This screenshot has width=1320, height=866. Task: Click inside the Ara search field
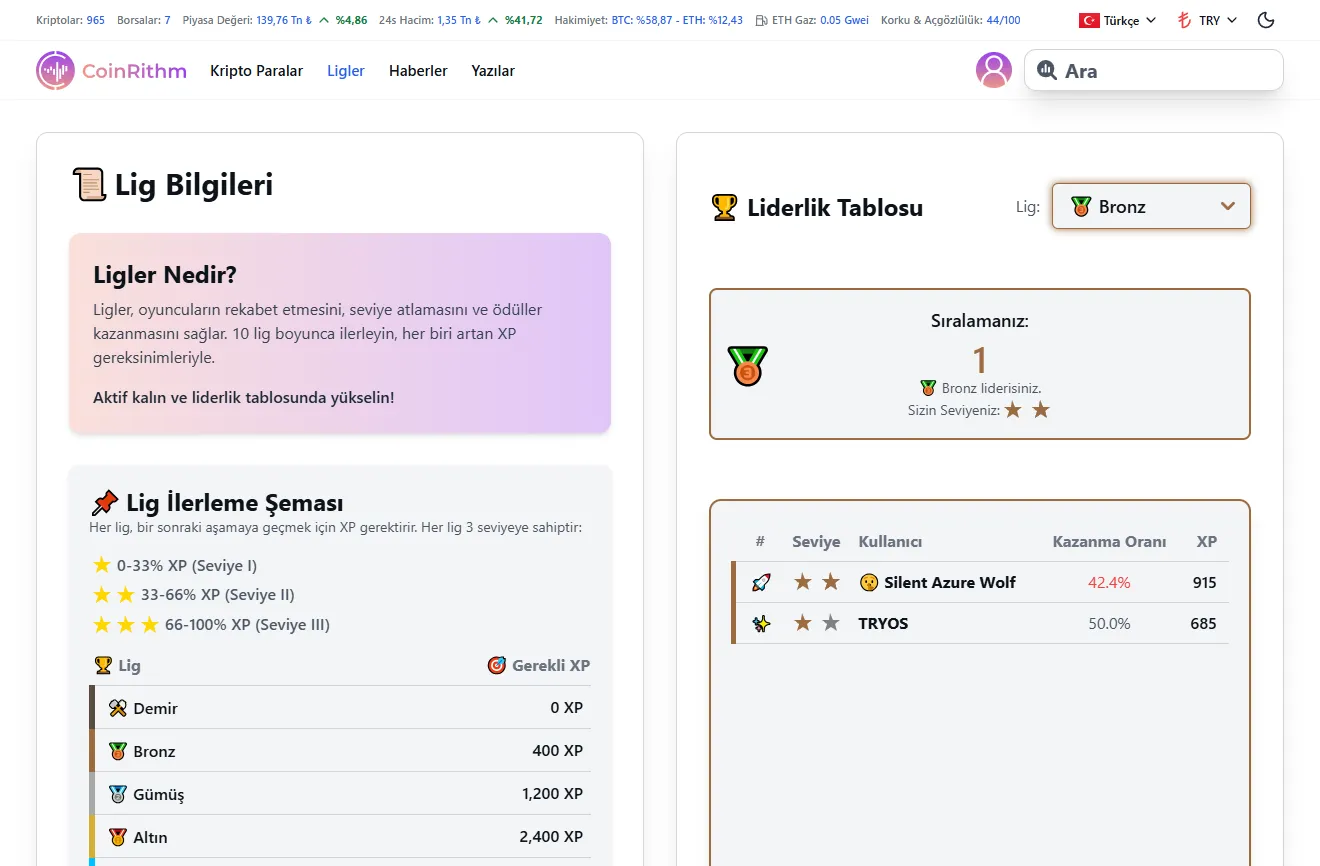[x=1150, y=70]
